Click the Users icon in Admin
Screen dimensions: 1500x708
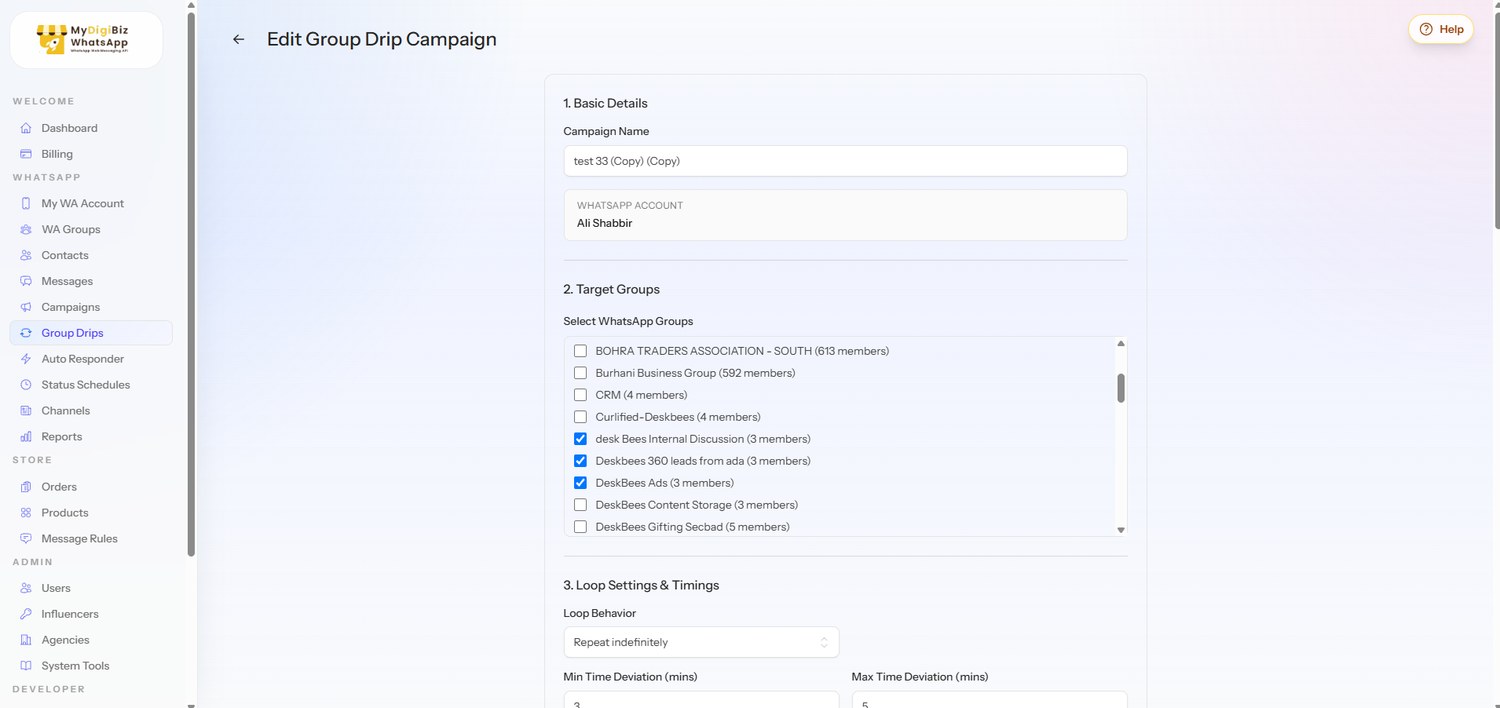[x=26, y=588]
